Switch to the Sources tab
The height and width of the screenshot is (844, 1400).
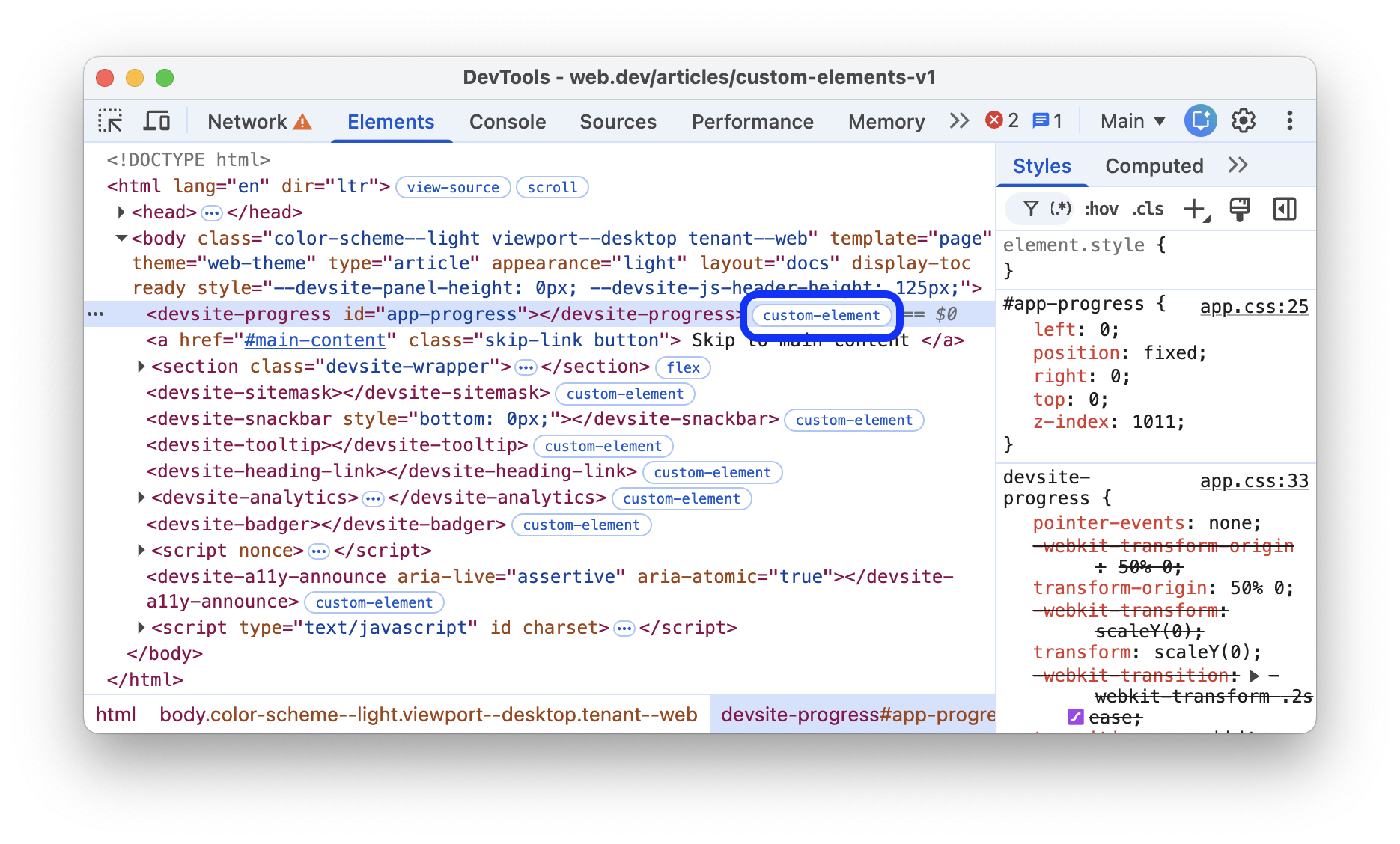618,122
